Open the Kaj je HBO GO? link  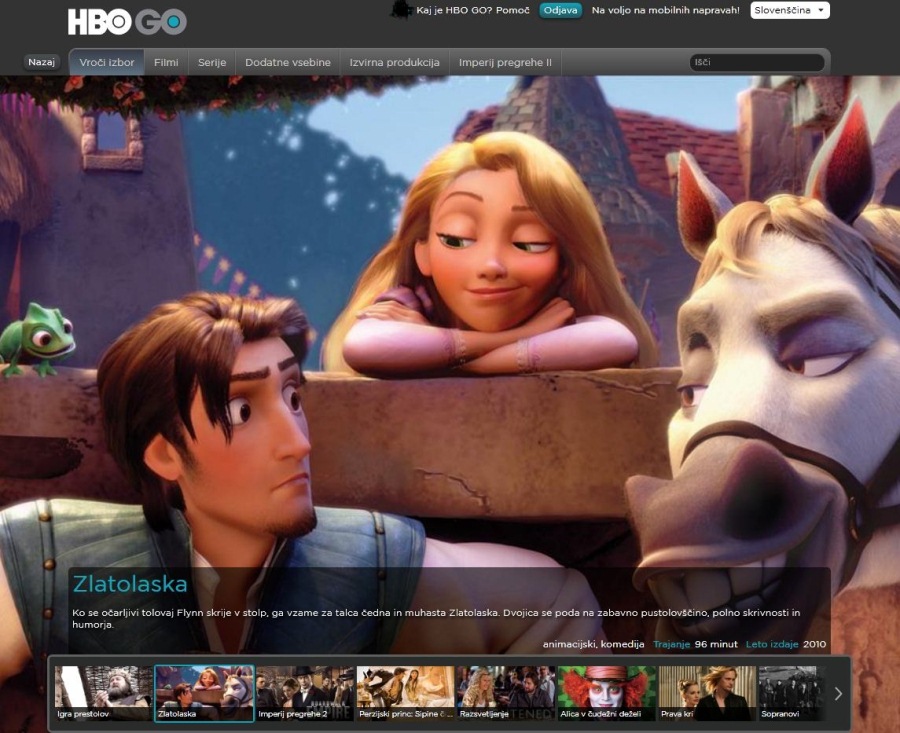coord(454,10)
